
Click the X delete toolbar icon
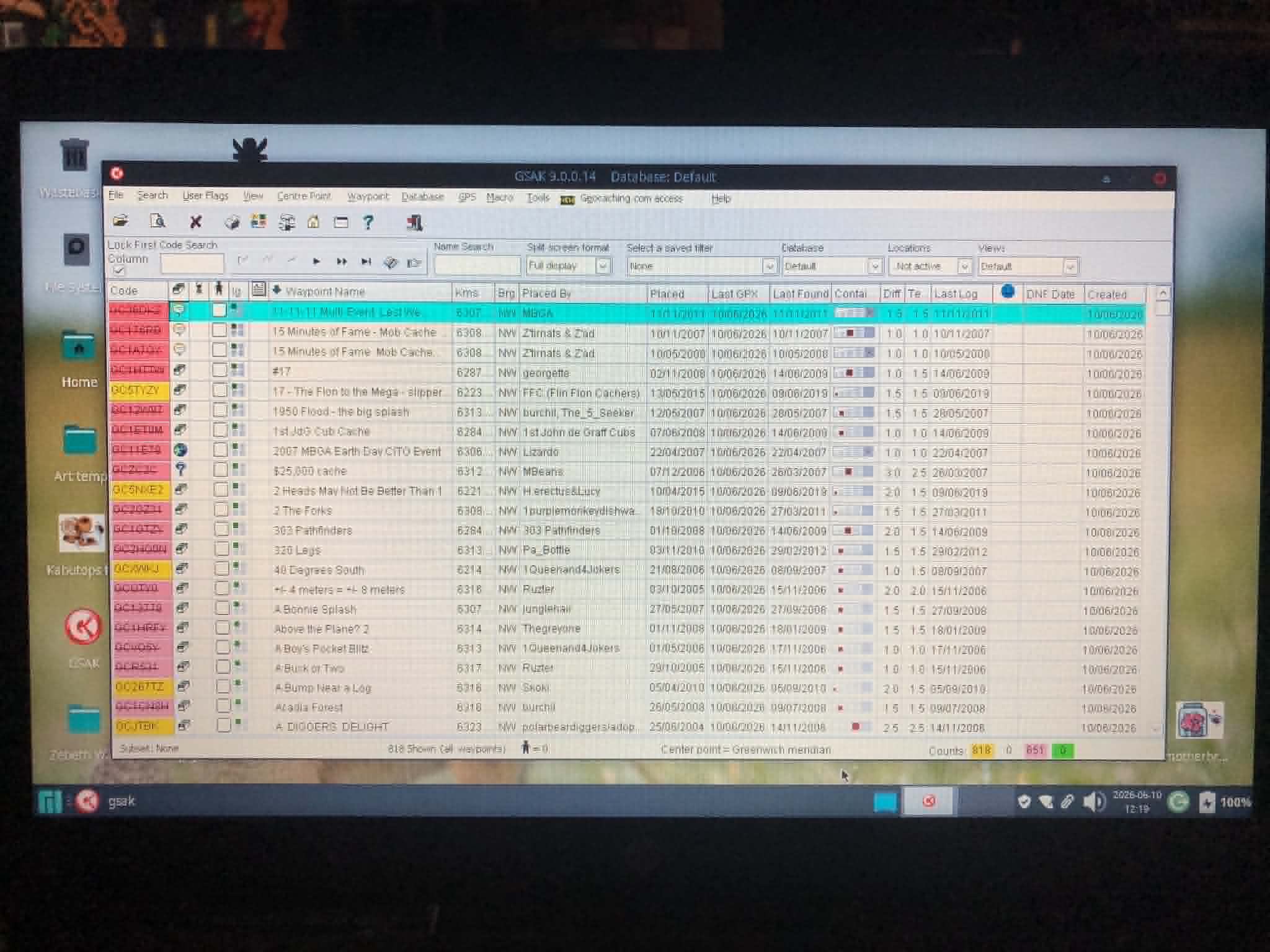tap(195, 222)
